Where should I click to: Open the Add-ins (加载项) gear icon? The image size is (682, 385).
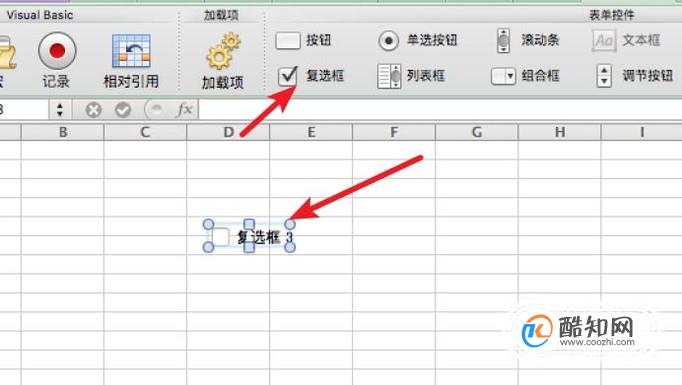[223, 51]
